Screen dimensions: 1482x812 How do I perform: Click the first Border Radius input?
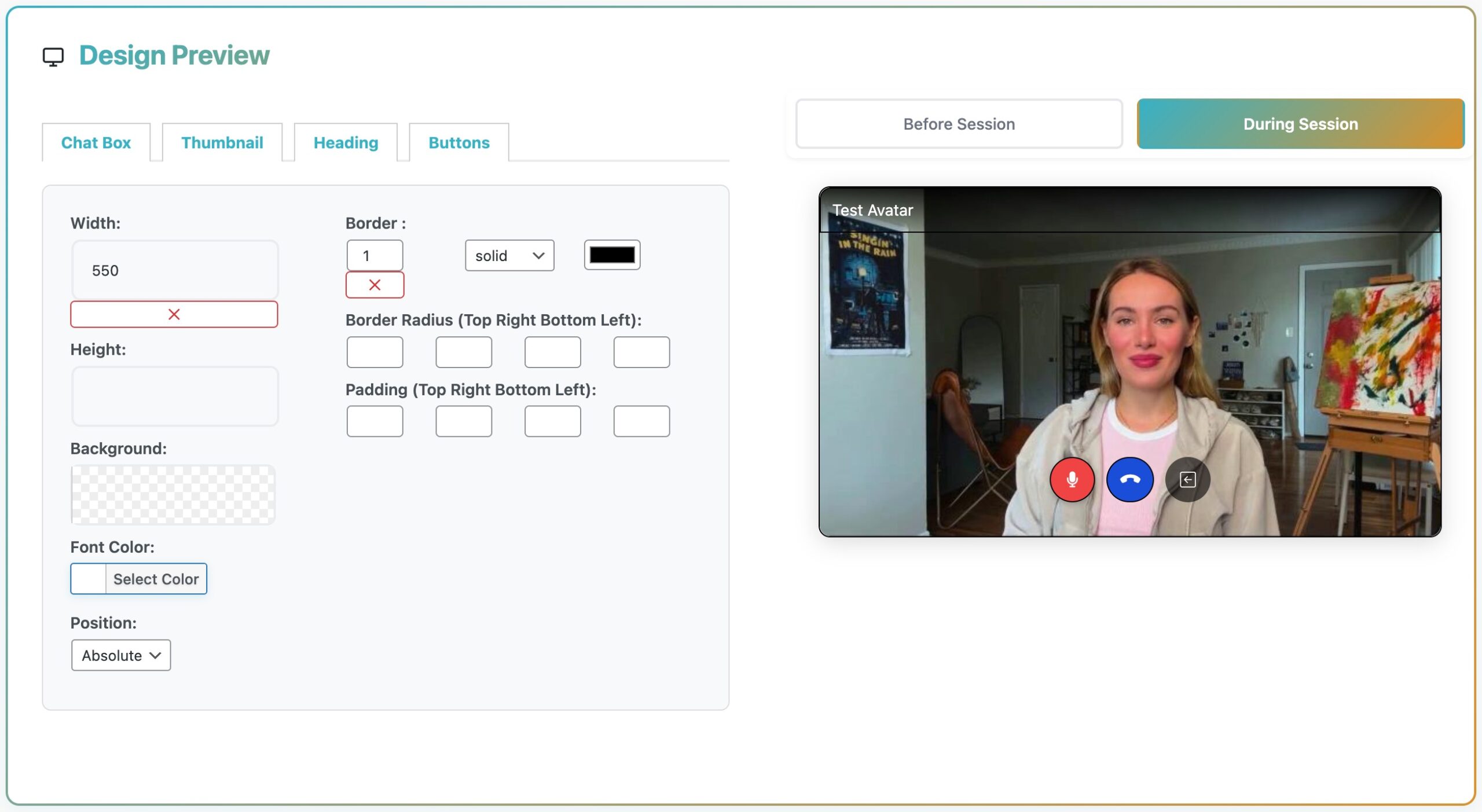[375, 352]
